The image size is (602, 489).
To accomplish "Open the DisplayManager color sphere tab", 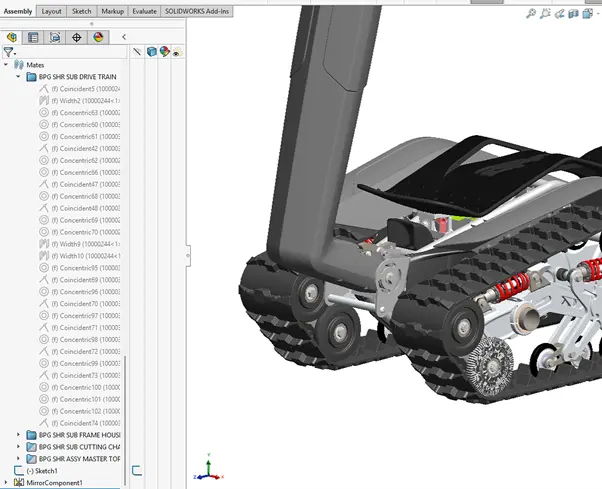I will pyautogui.click(x=98, y=37).
